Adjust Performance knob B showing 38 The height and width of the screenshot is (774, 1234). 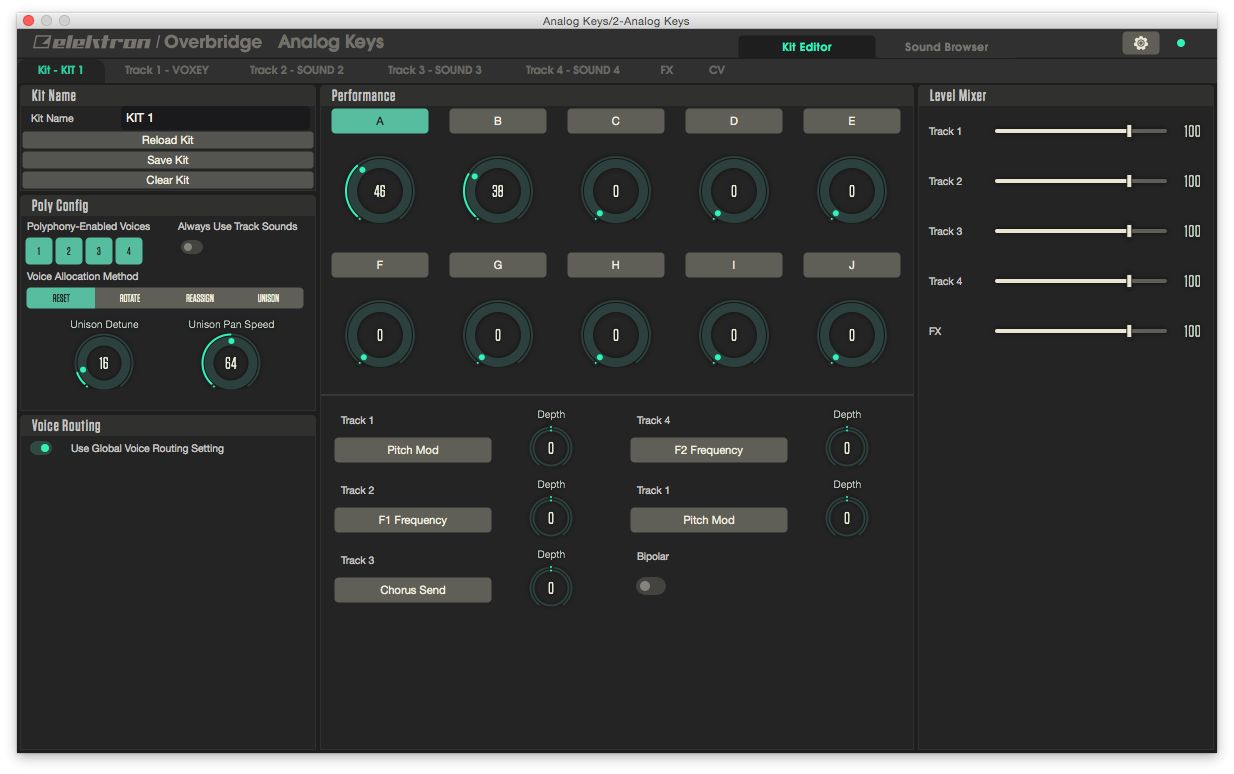498,190
